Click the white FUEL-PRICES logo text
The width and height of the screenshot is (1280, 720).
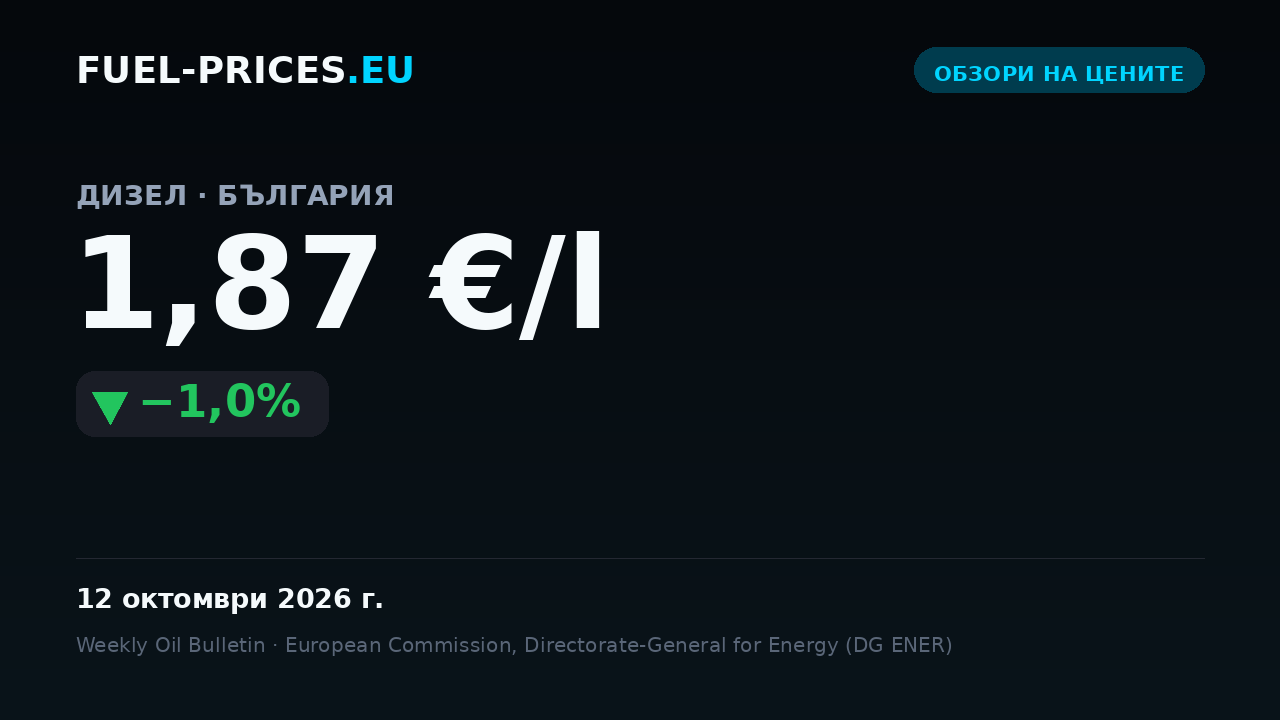click(x=211, y=71)
